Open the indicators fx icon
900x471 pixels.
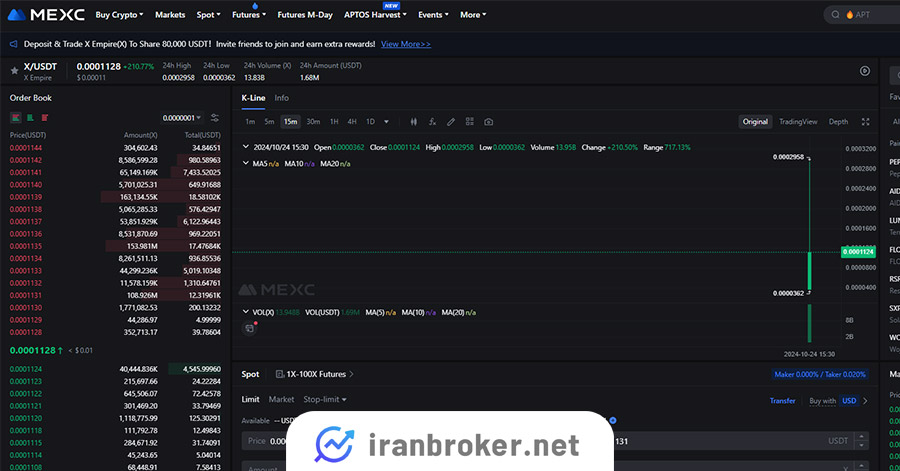[432, 122]
